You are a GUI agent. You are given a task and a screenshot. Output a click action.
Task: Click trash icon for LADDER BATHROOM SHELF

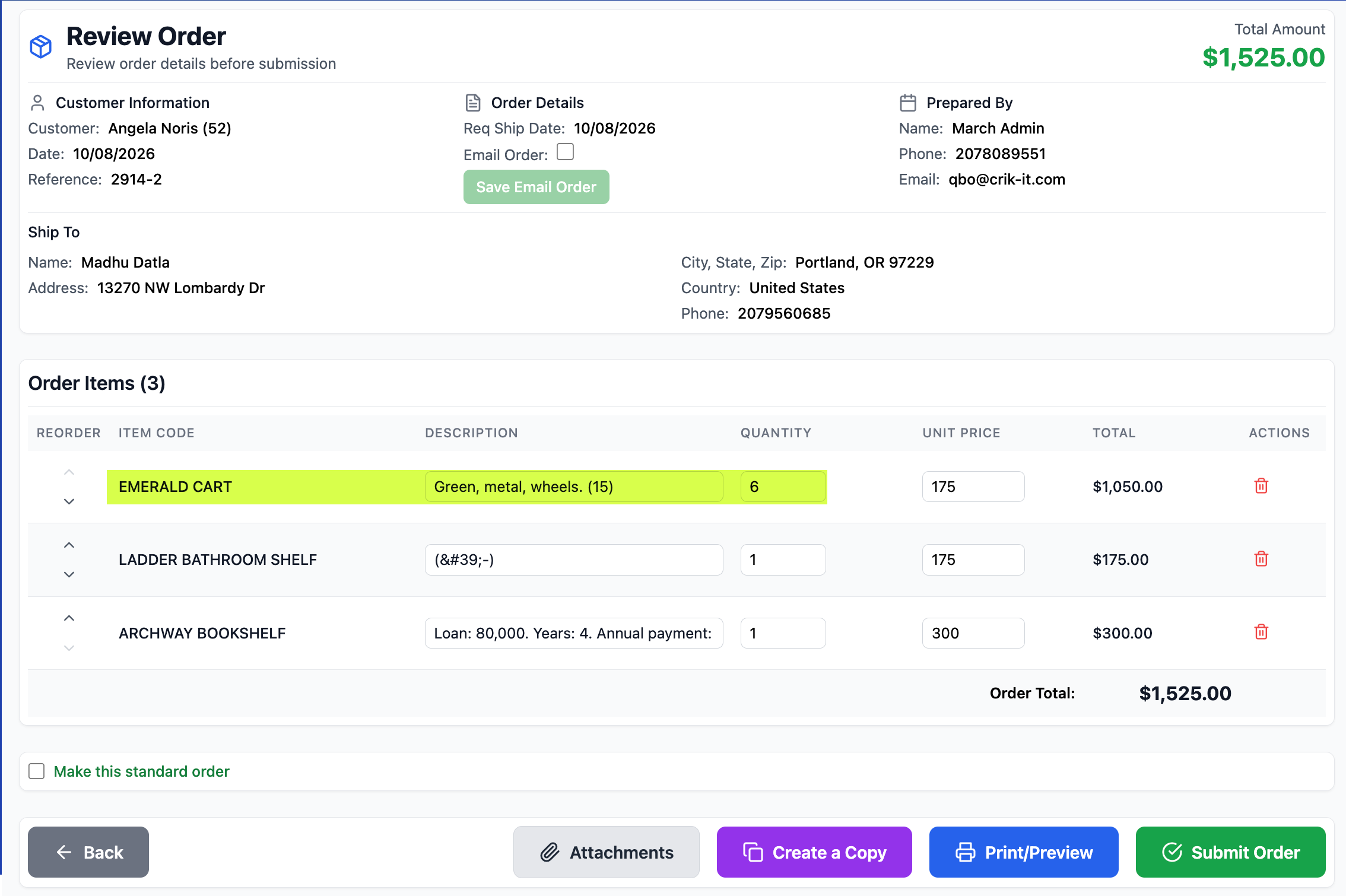pos(1261,559)
